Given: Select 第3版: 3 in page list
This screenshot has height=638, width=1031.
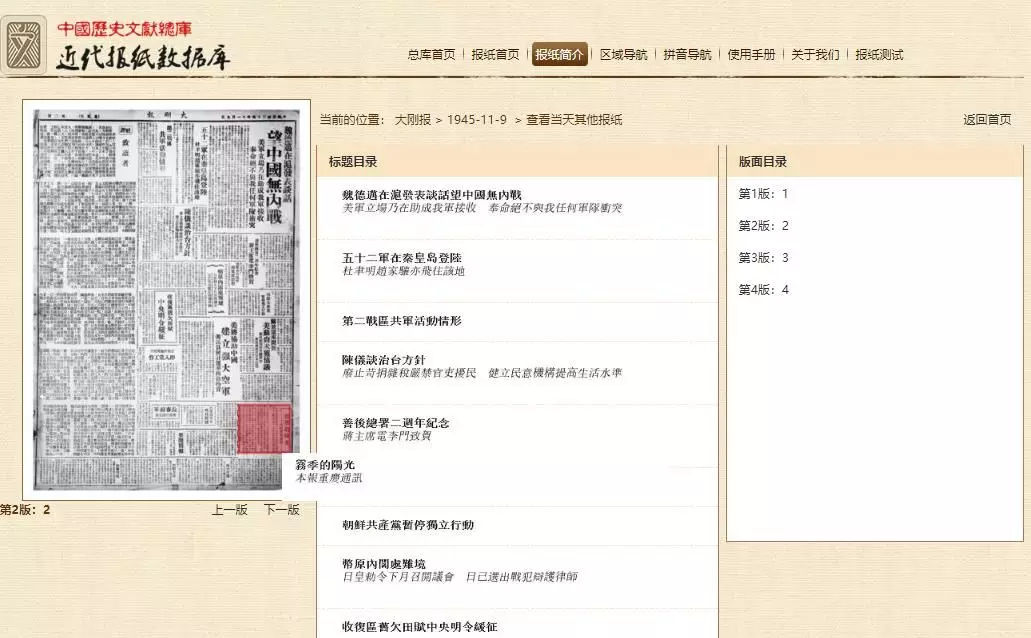Looking at the screenshot, I should click(x=763, y=258).
